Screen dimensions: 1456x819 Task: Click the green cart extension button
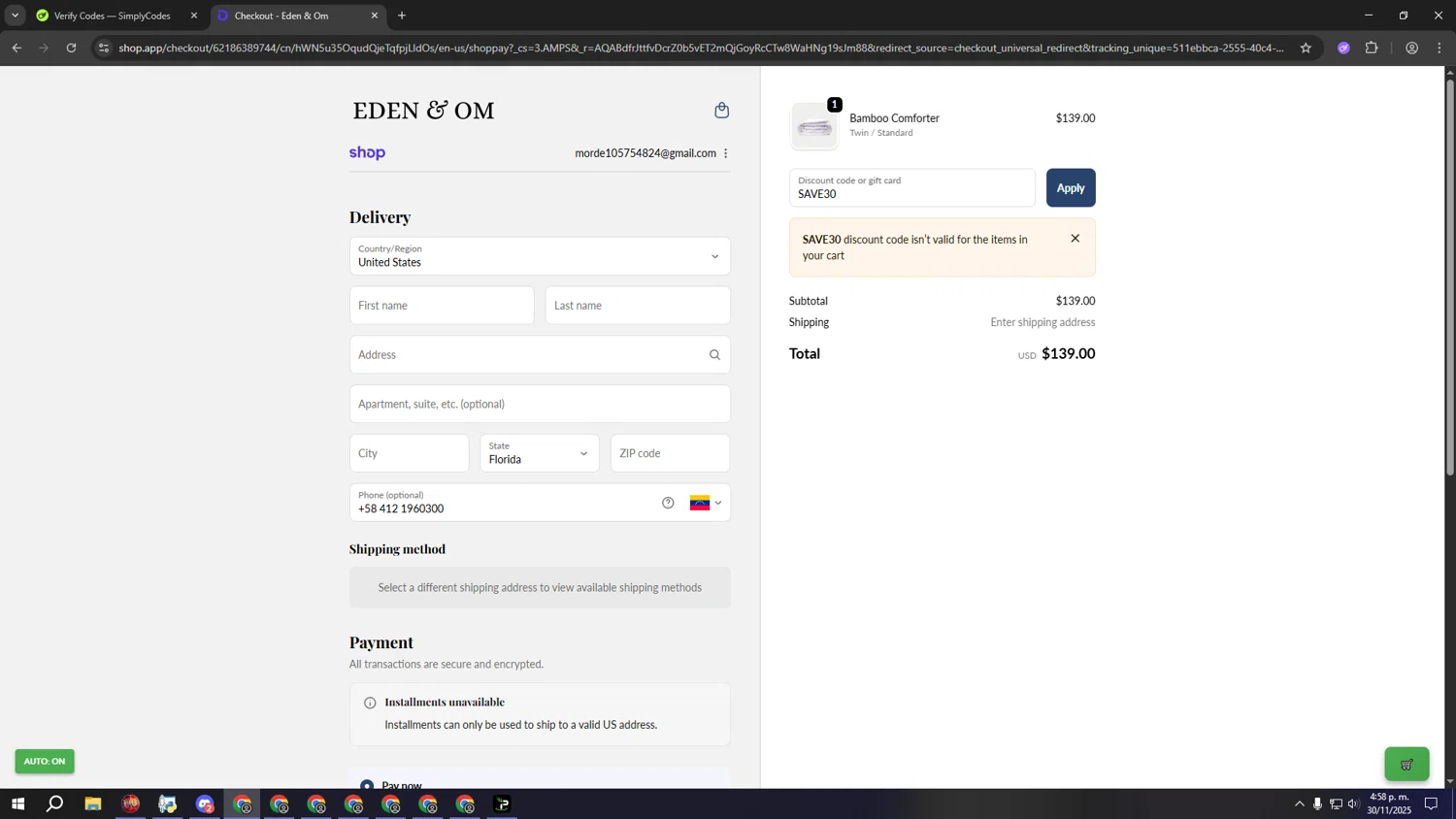[x=1406, y=764]
